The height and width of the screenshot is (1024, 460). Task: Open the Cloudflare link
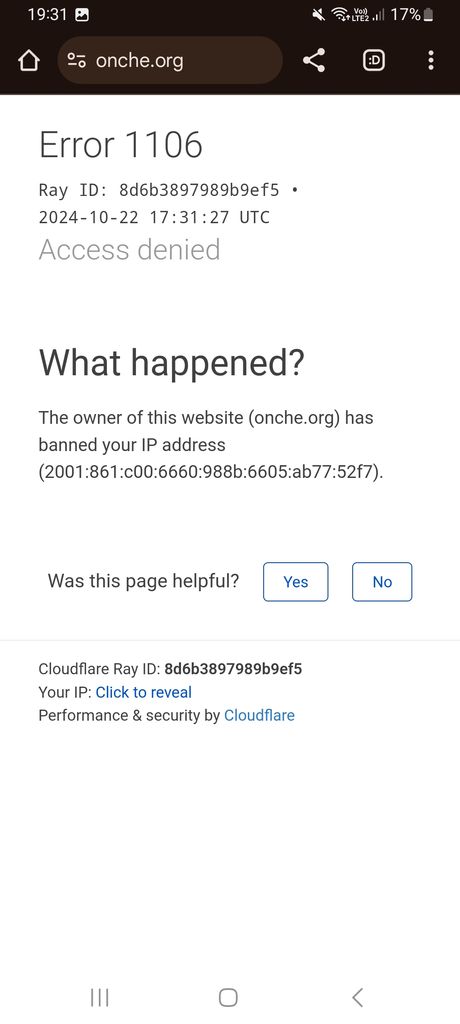259,715
